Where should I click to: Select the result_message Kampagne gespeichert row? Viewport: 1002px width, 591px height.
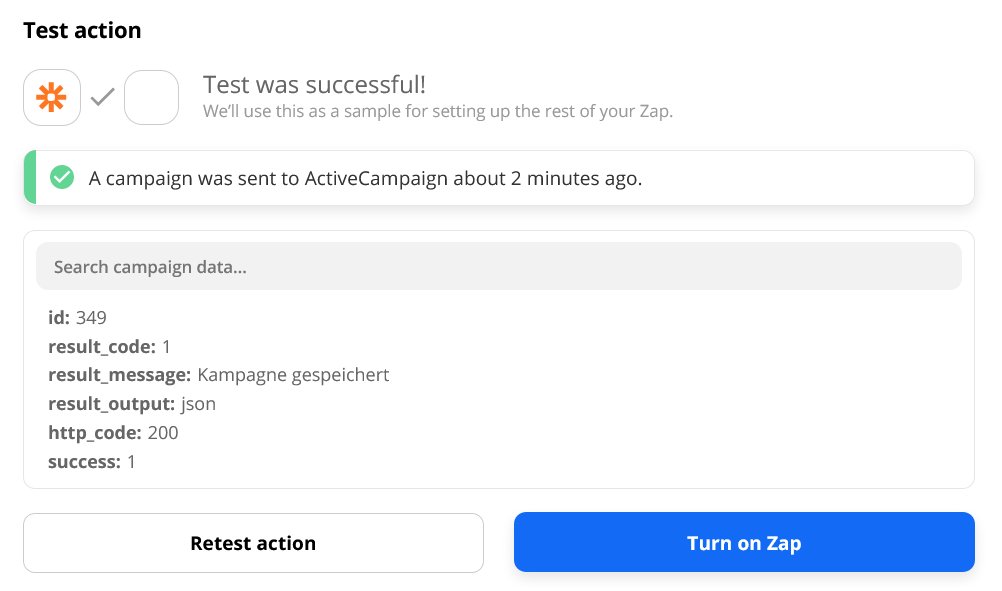click(x=219, y=375)
